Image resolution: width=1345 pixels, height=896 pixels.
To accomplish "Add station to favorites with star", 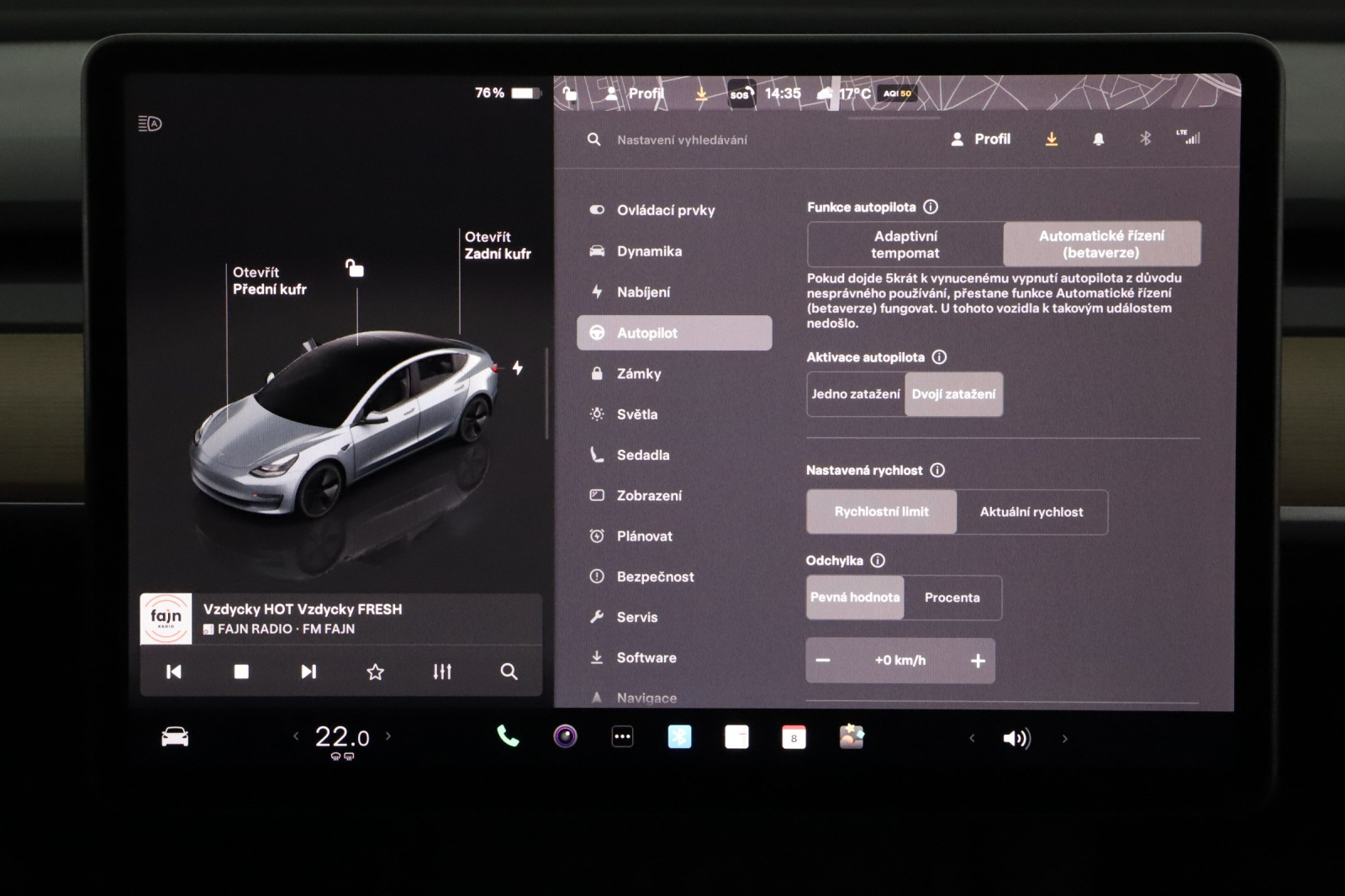I will point(375,672).
